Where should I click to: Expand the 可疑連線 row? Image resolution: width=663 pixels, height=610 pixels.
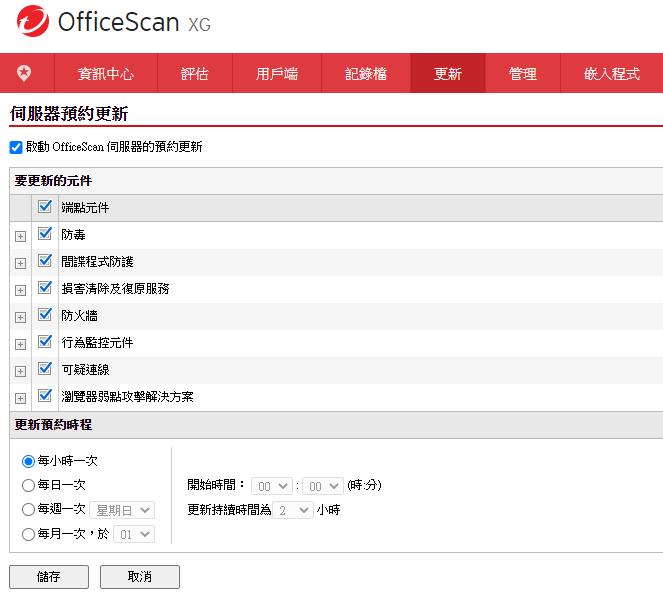pos(20,372)
